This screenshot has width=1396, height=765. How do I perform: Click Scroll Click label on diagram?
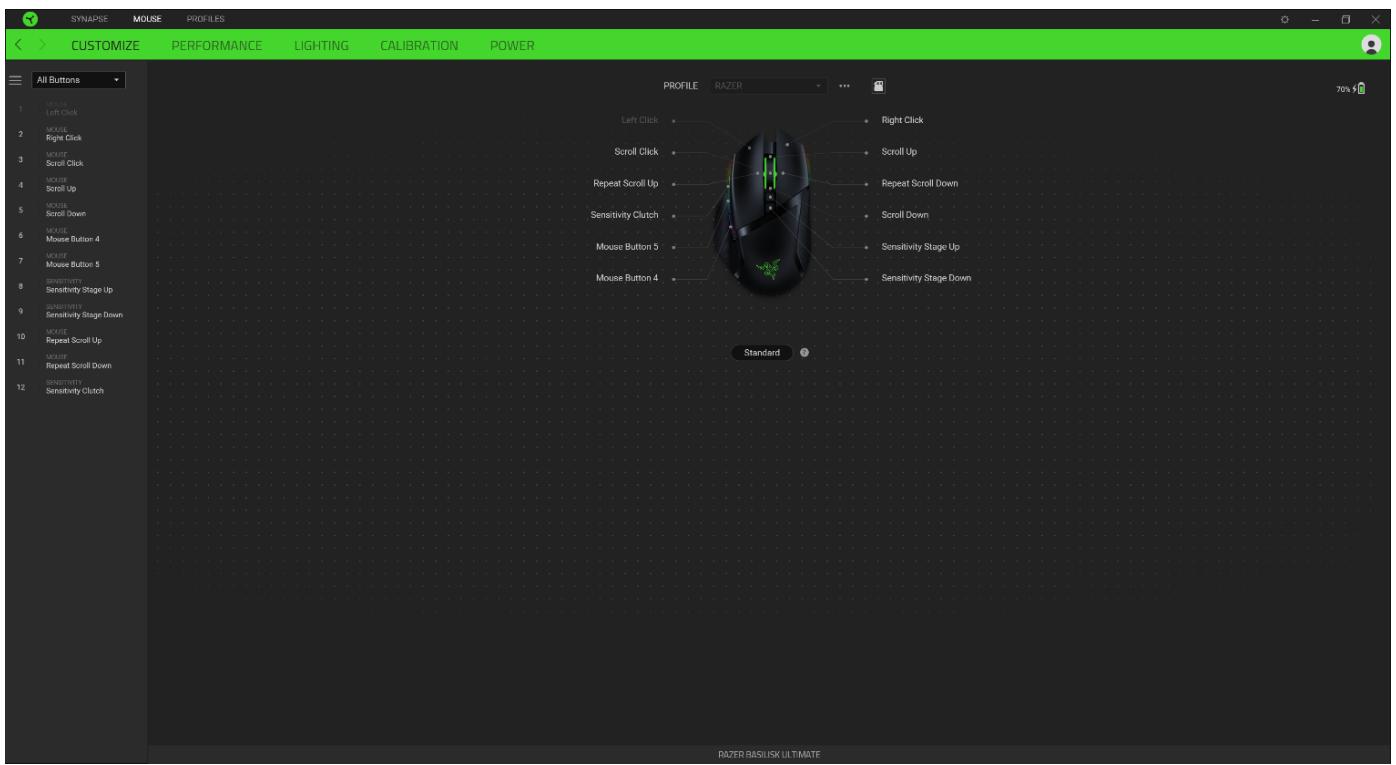click(x=635, y=152)
